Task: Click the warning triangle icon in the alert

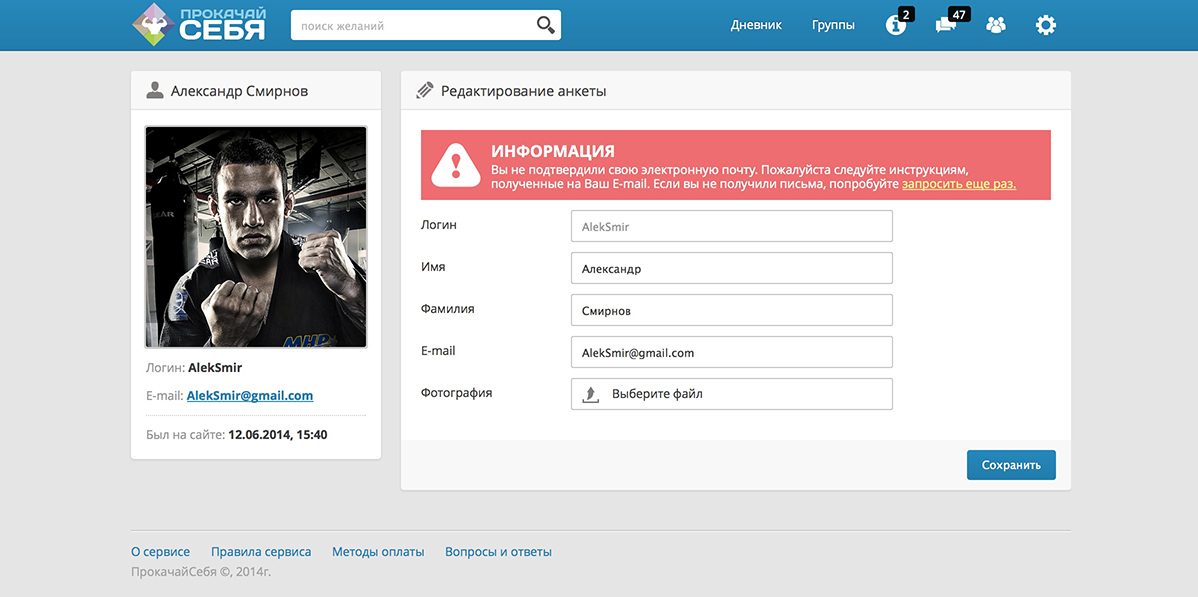Action: (x=456, y=165)
